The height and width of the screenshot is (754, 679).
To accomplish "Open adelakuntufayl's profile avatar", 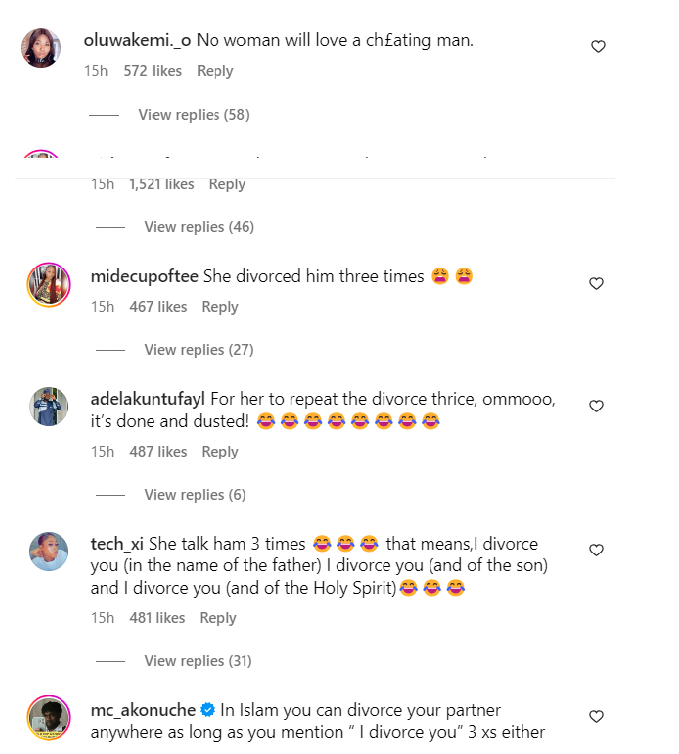I will click(x=47, y=407).
